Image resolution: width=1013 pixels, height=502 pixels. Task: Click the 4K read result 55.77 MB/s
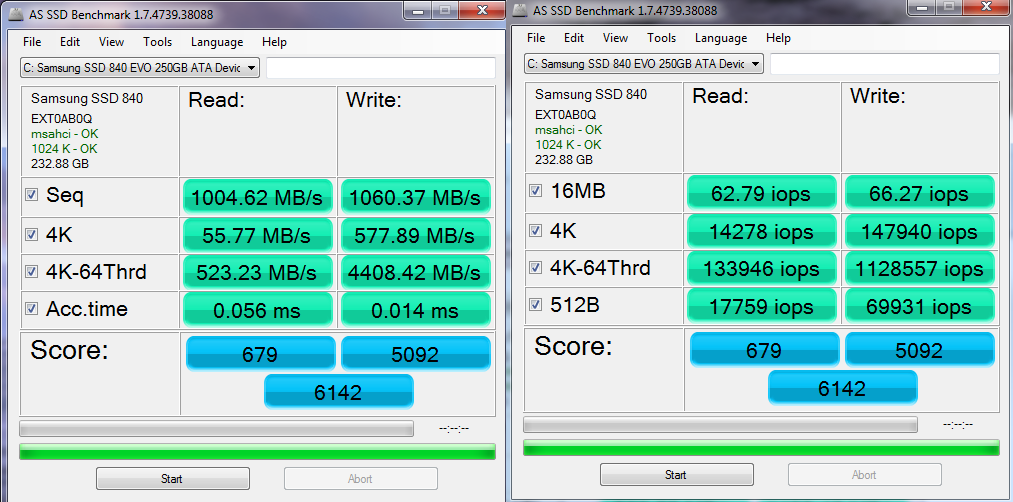click(258, 235)
